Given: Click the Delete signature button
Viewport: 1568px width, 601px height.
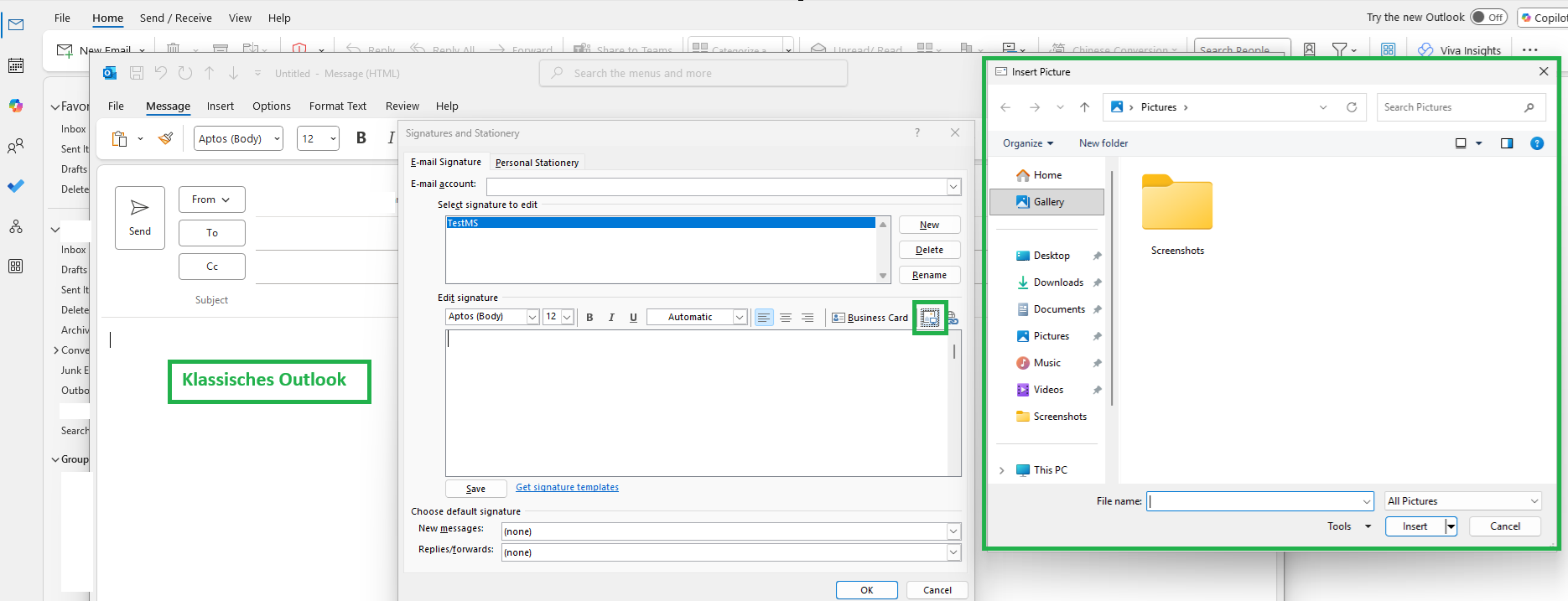Looking at the screenshot, I should [929, 250].
